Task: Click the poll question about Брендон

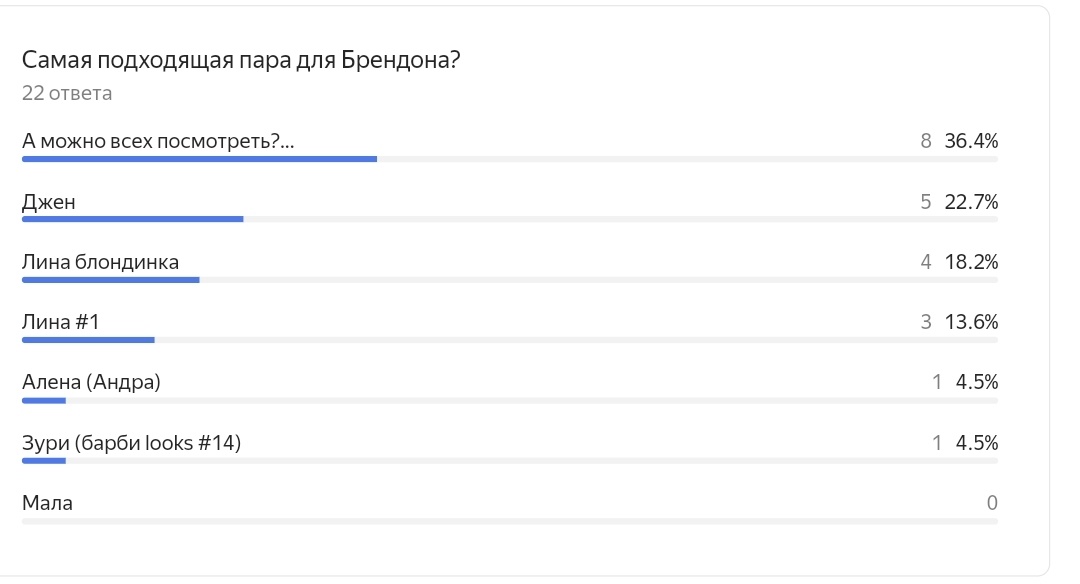Action: click(240, 61)
